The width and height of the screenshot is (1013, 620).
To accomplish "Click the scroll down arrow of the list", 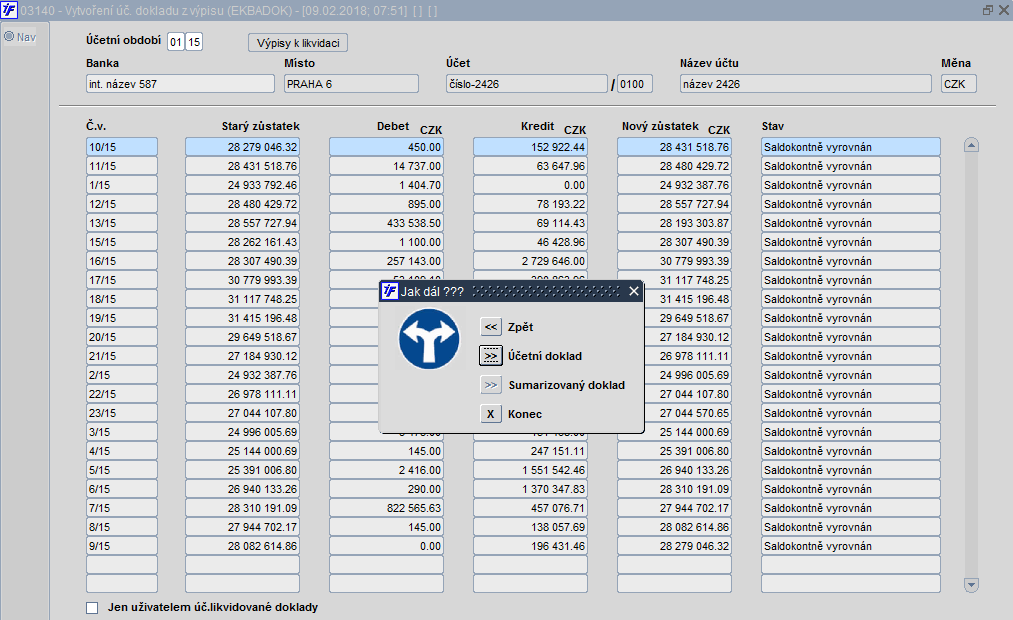I will [971, 584].
